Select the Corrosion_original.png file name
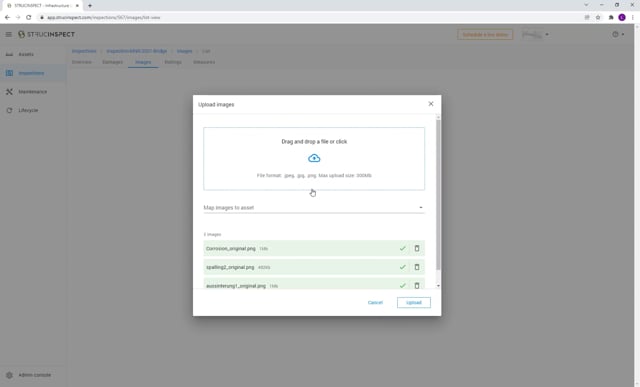This screenshot has width=640, height=387. [231, 248]
